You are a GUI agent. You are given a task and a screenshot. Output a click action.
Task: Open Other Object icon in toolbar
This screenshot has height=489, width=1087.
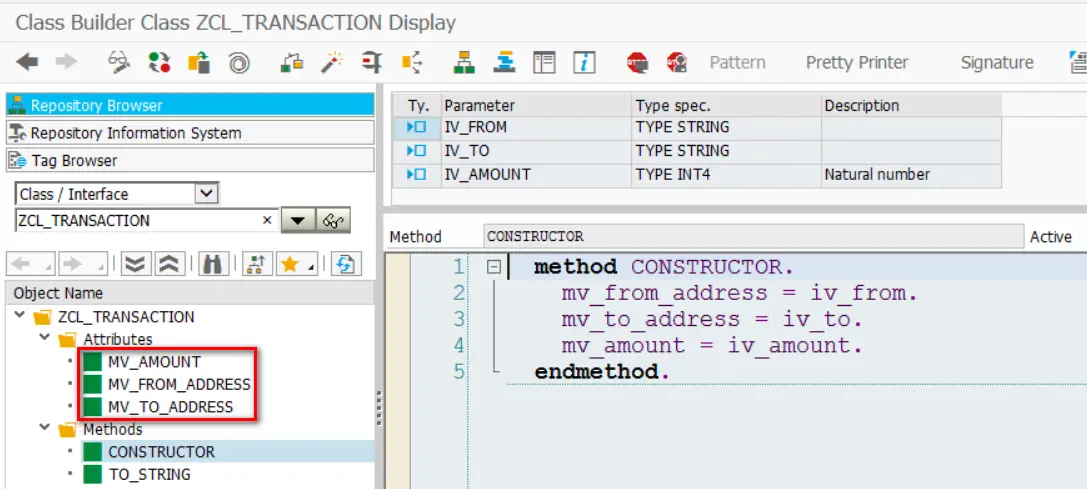click(x=199, y=62)
